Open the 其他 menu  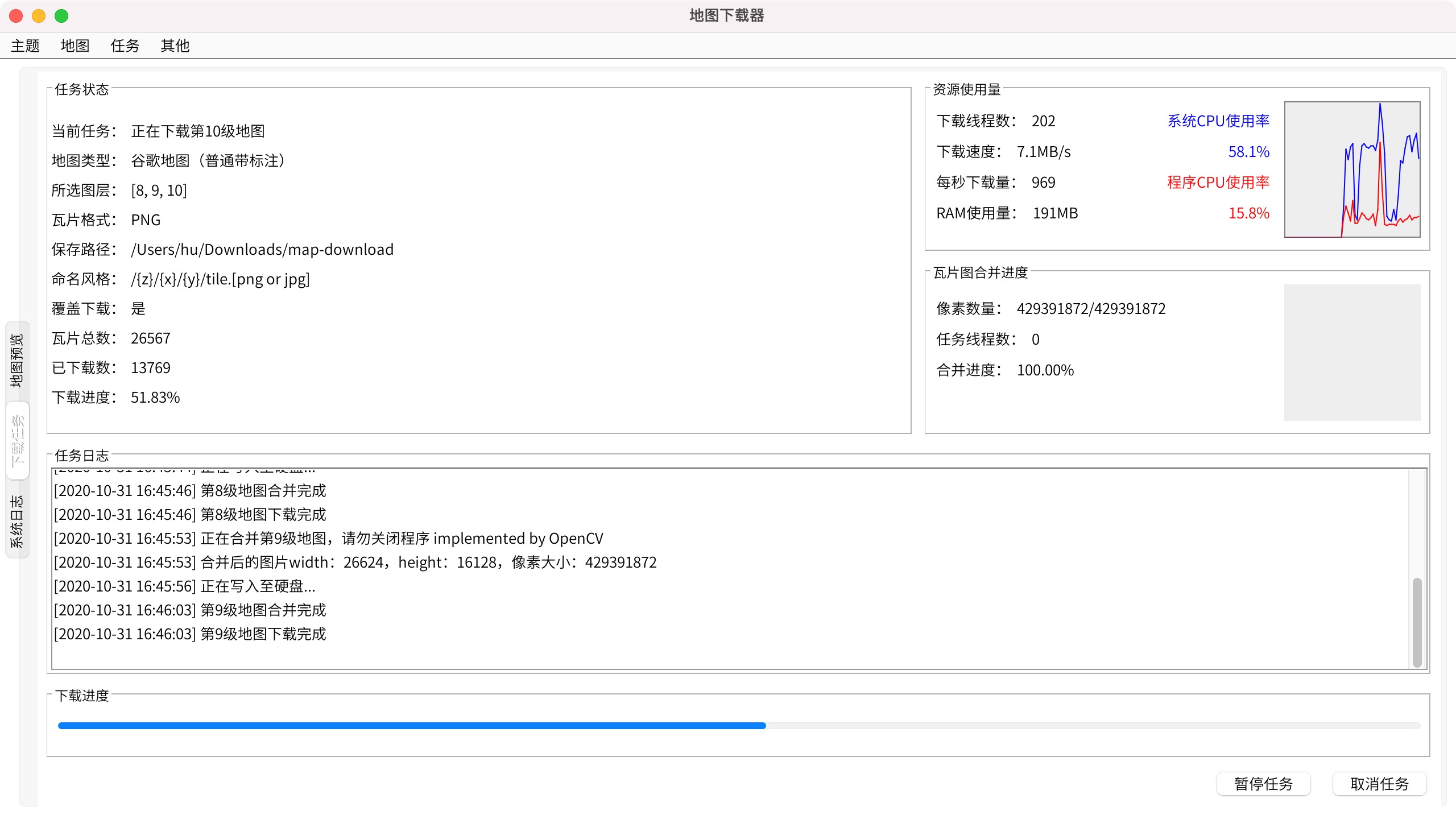(x=175, y=45)
